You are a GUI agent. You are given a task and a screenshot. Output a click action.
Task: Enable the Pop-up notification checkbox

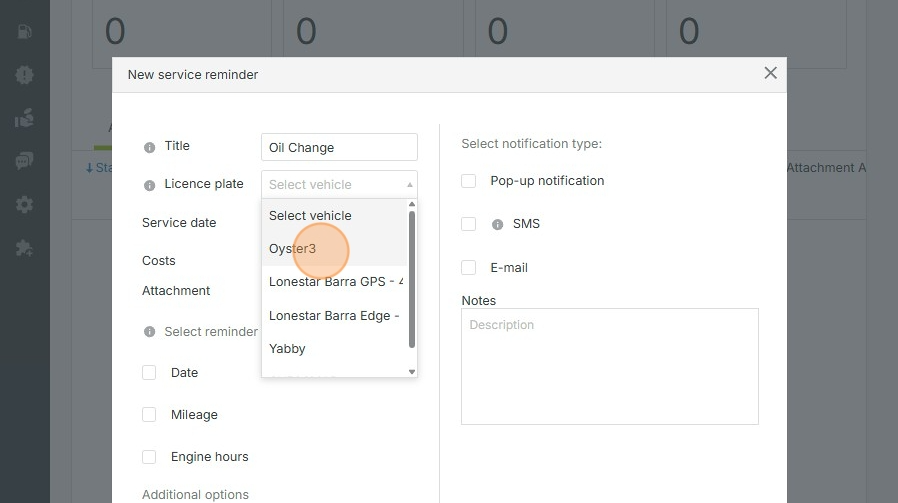(468, 181)
